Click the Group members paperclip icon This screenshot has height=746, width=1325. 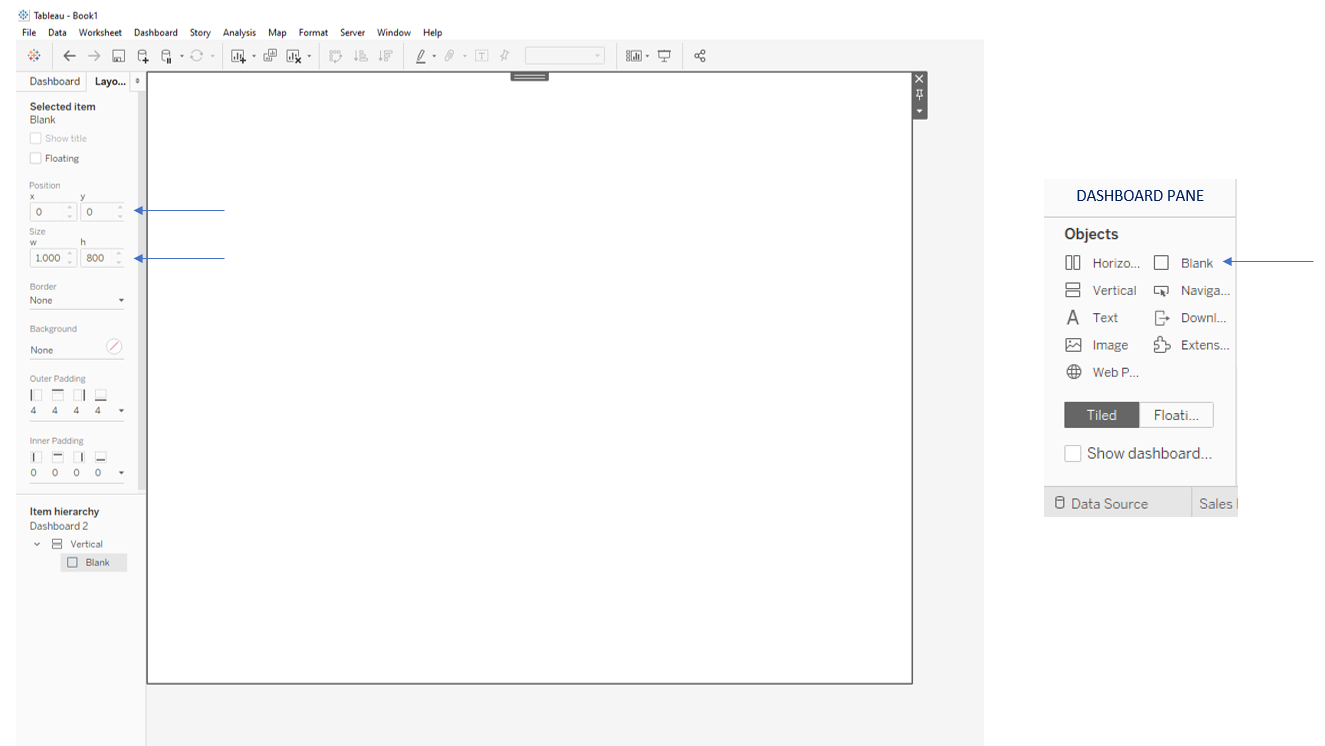[x=450, y=56]
